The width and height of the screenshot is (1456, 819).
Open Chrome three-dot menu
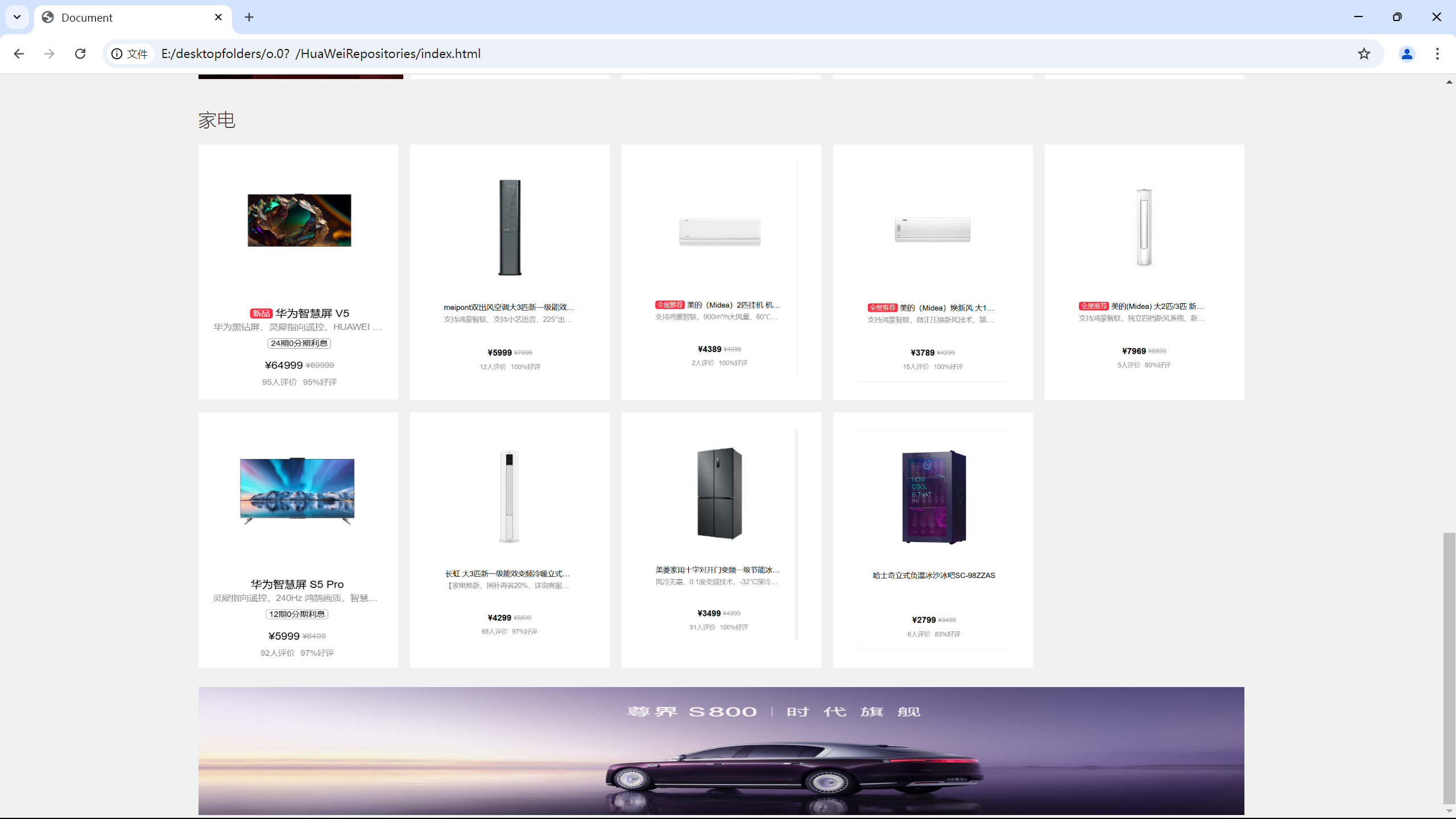coord(1437,53)
